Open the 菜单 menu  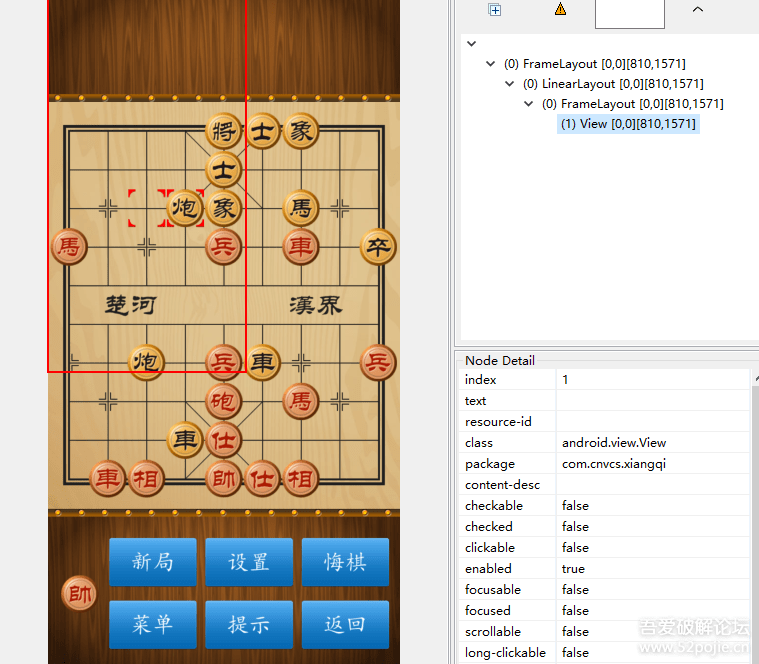153,624
